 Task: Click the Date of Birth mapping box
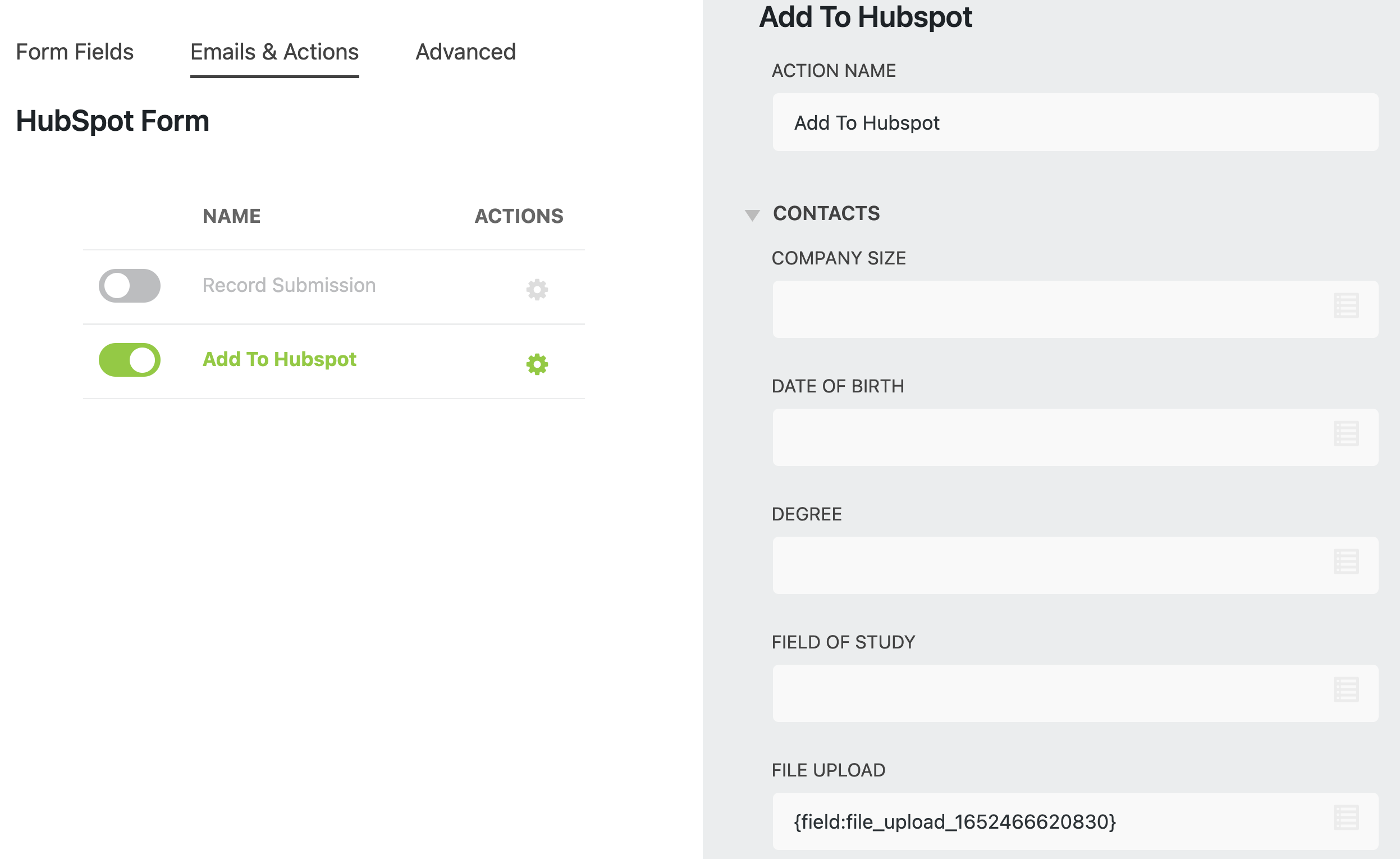1051,437
